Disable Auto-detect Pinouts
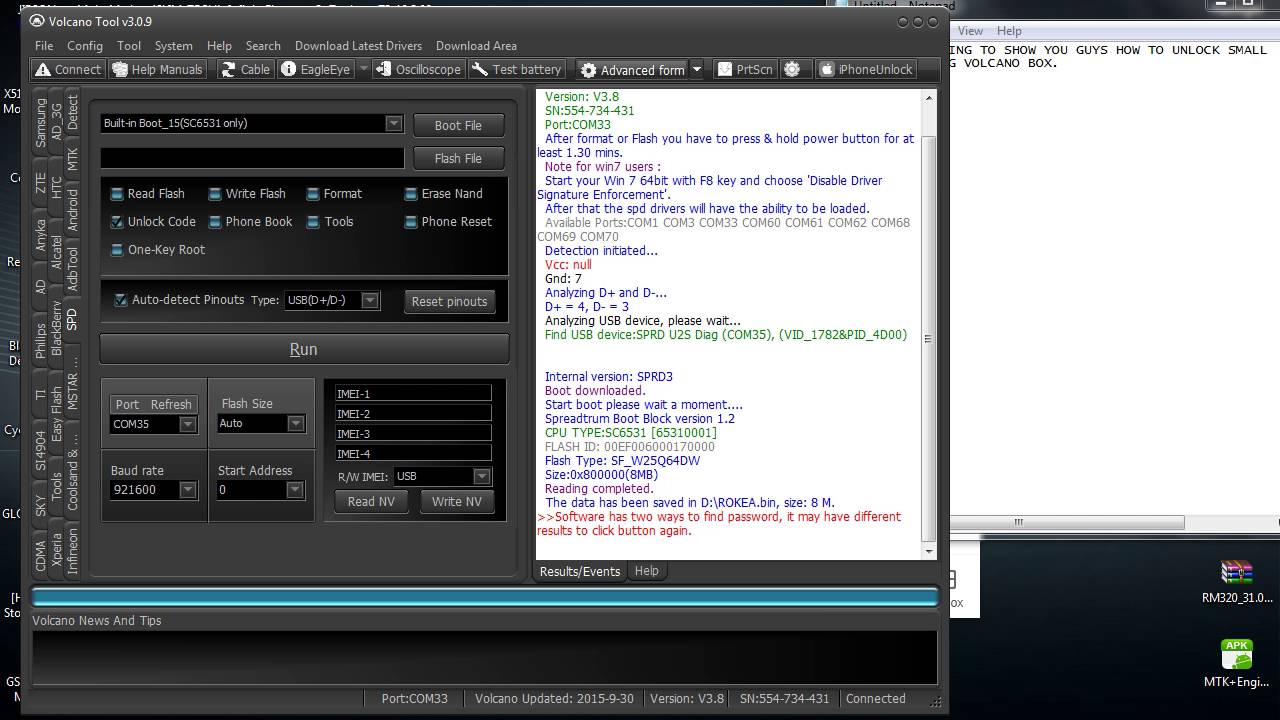This screenshot has width=1280, height=720. point(121,300)
